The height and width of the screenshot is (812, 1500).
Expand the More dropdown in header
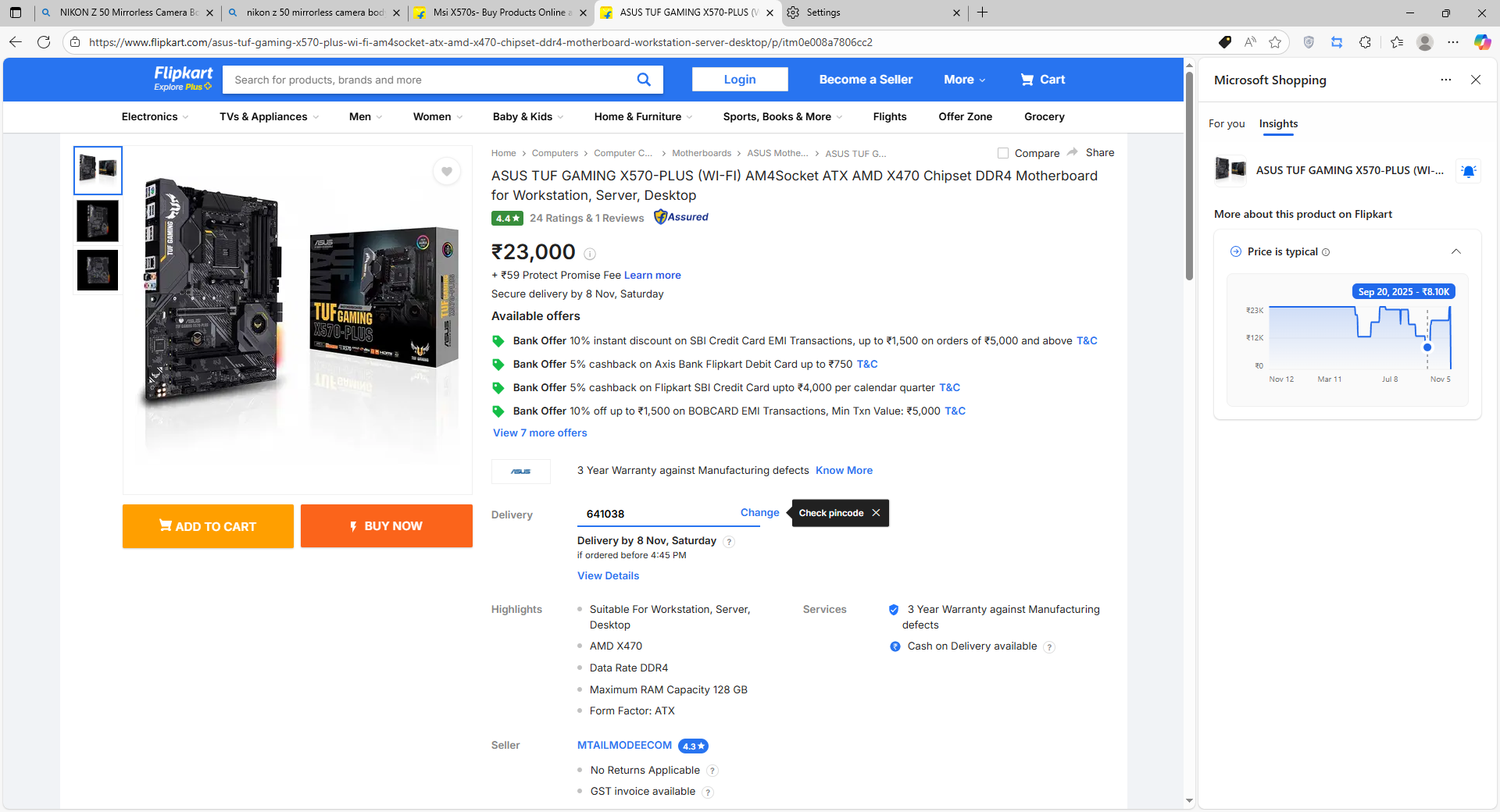tap(964, 80)
